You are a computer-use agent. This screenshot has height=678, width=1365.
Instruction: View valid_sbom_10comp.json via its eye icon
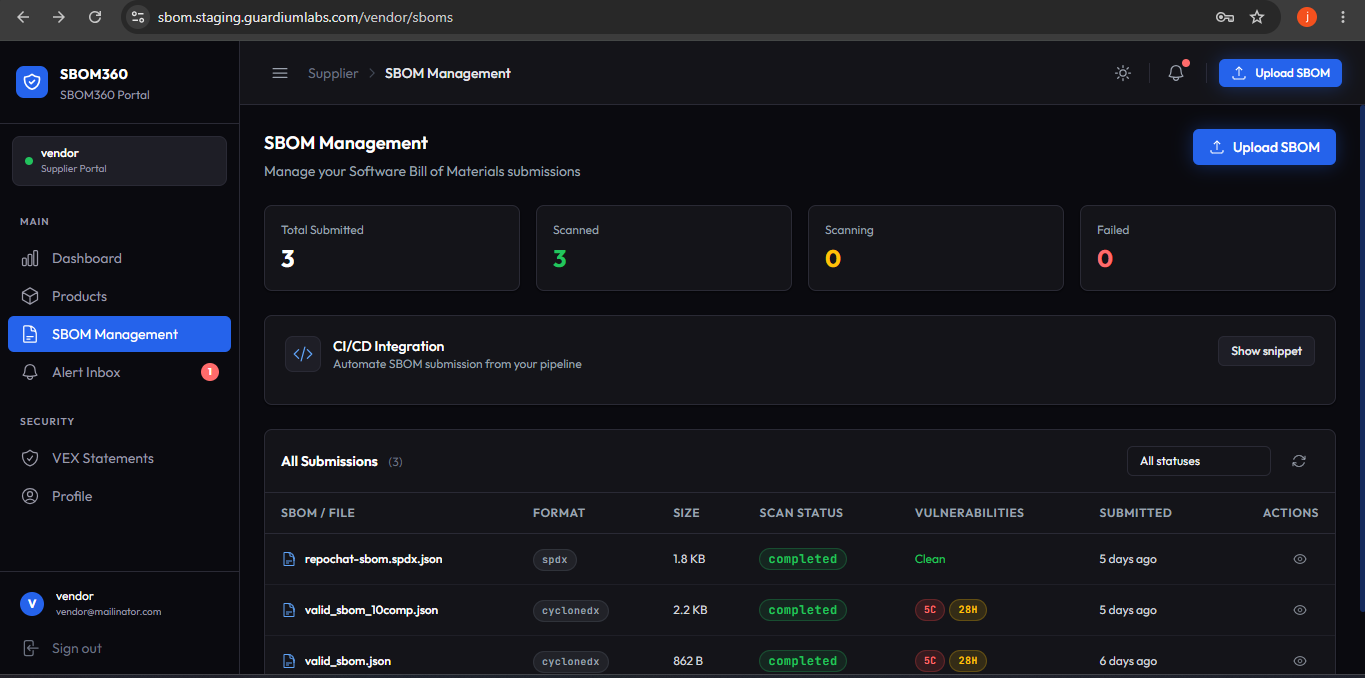click(x=1300, y=610)
